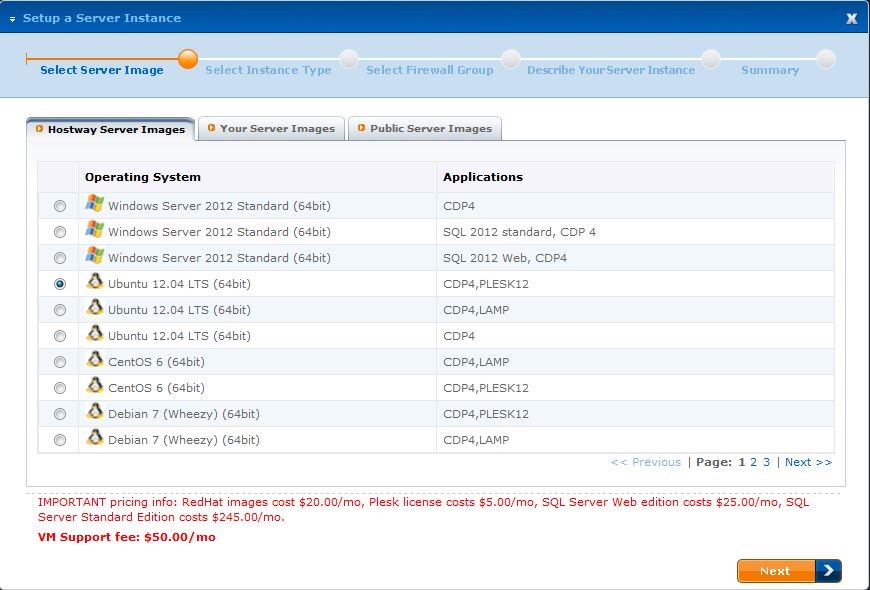
Task: Click the orange progress circle for Select Server Image
Action: 188,59
